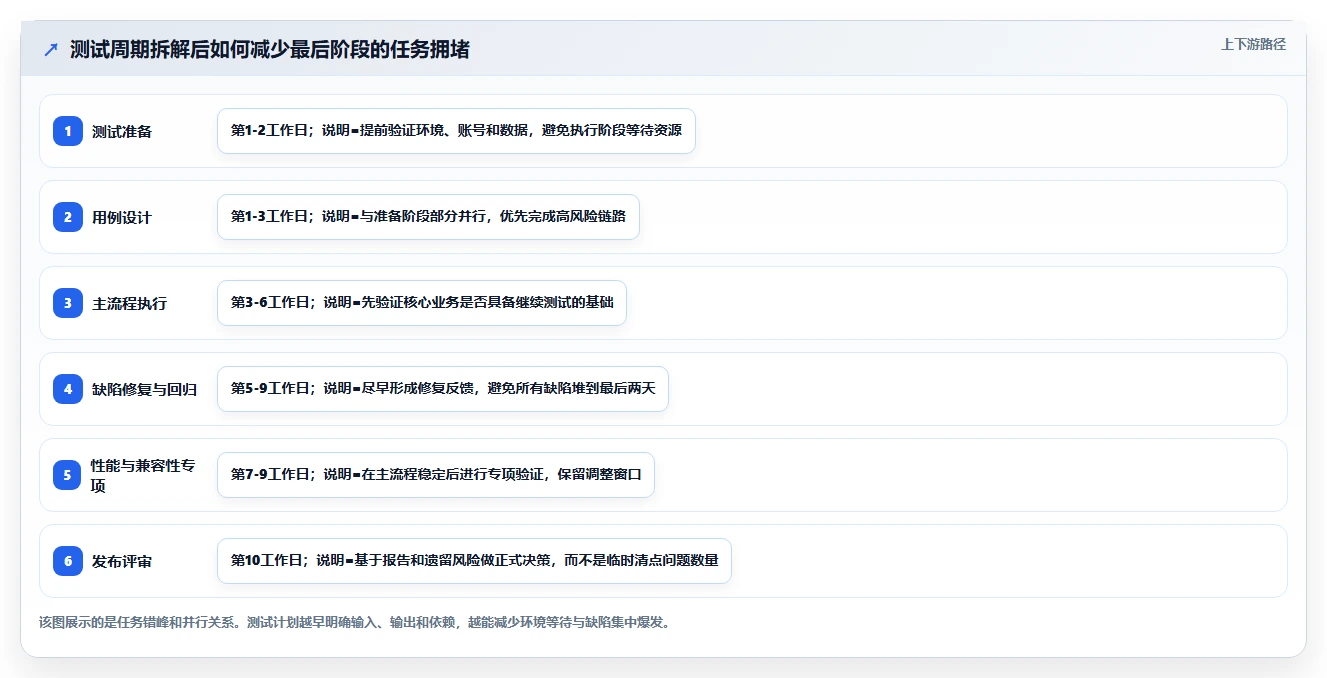Select the number 5 badge for 性能与兼容性专项

click(68, 475)
